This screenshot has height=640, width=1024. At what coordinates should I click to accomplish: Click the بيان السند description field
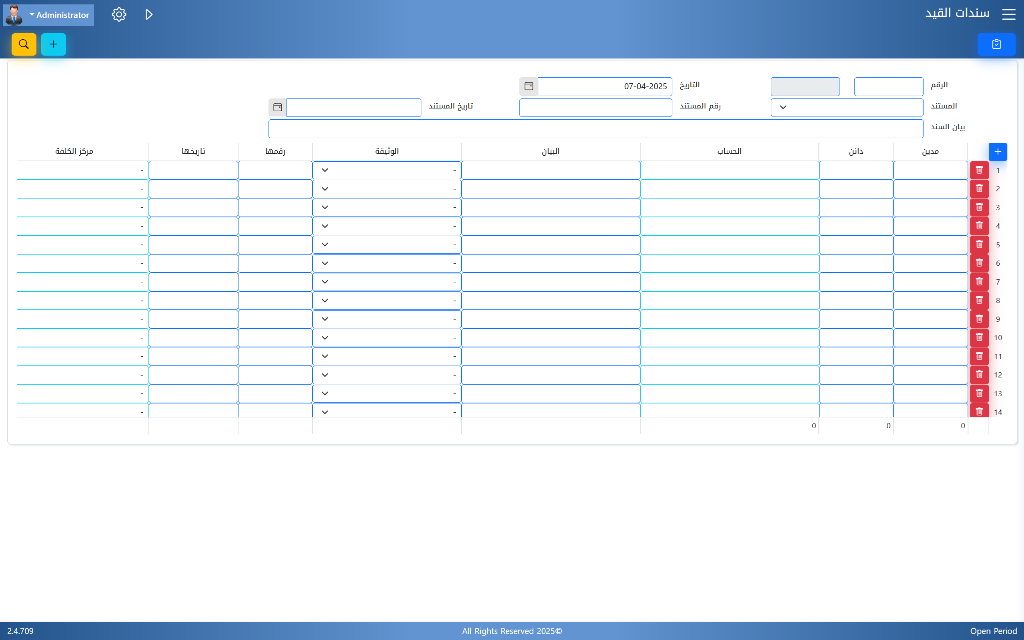pyautogui.click(x=595, y=128)
